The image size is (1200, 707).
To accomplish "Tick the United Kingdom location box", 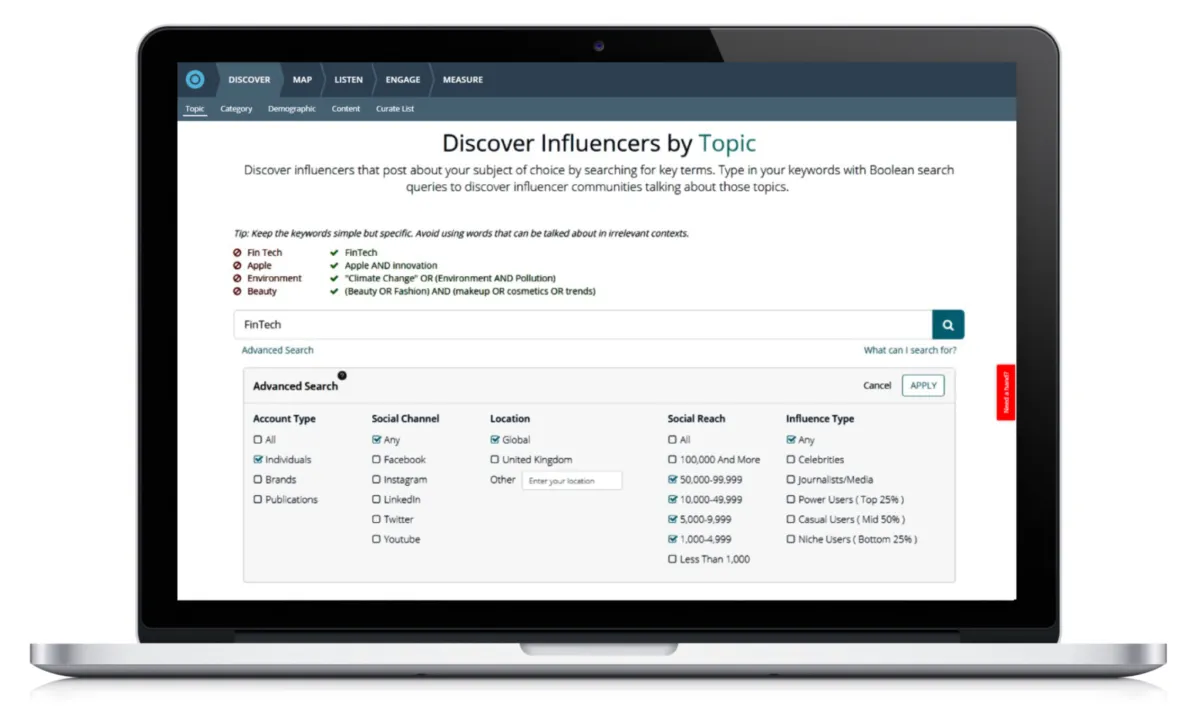I will point(495,460).
